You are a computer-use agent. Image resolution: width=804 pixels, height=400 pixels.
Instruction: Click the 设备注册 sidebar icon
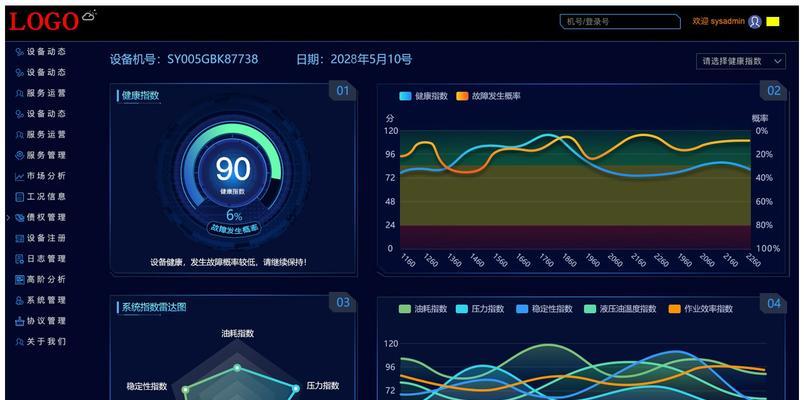pyautogui.click(x=20, y=238)
